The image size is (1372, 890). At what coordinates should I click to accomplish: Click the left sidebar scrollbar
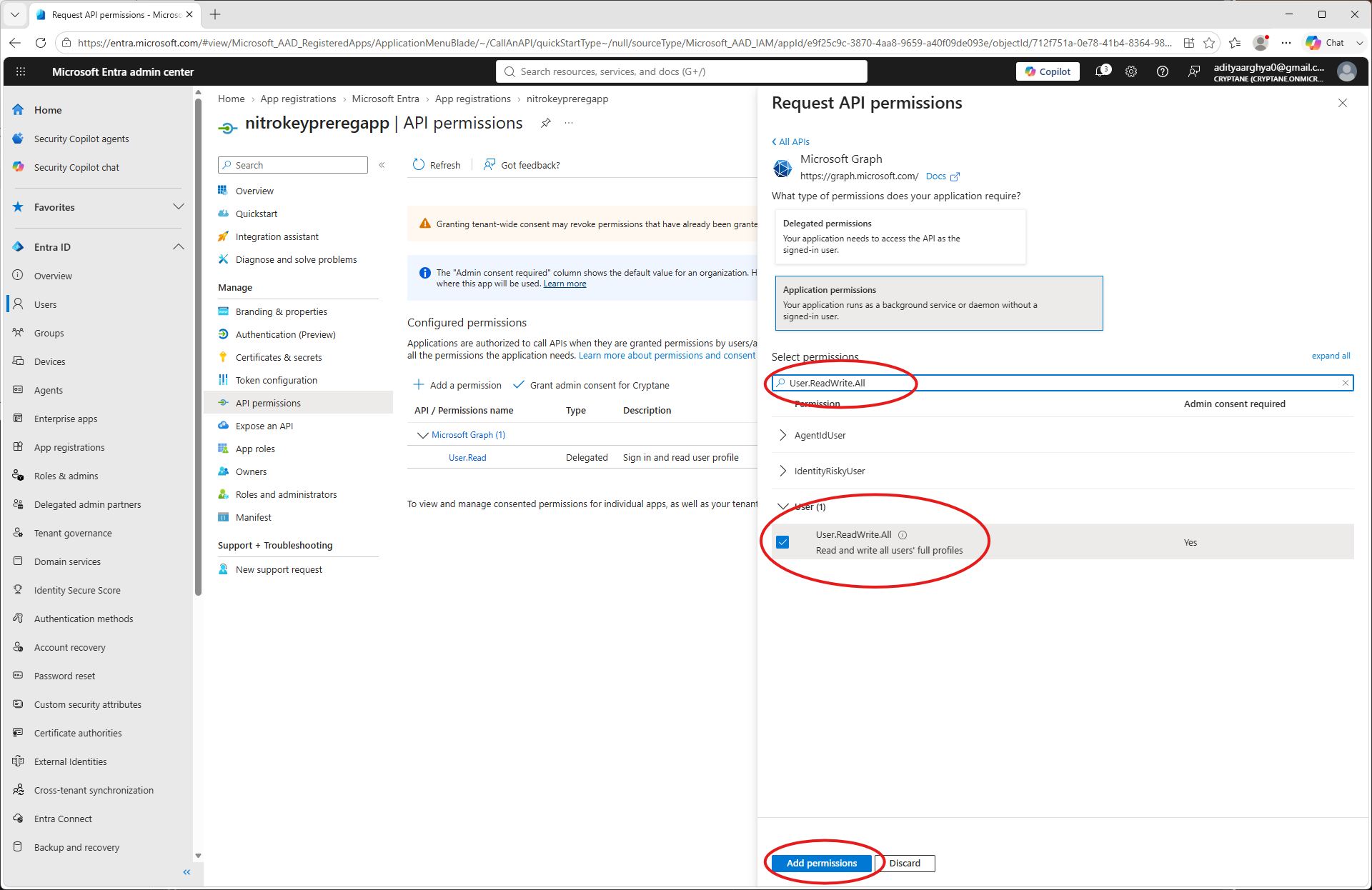point(198,346)
